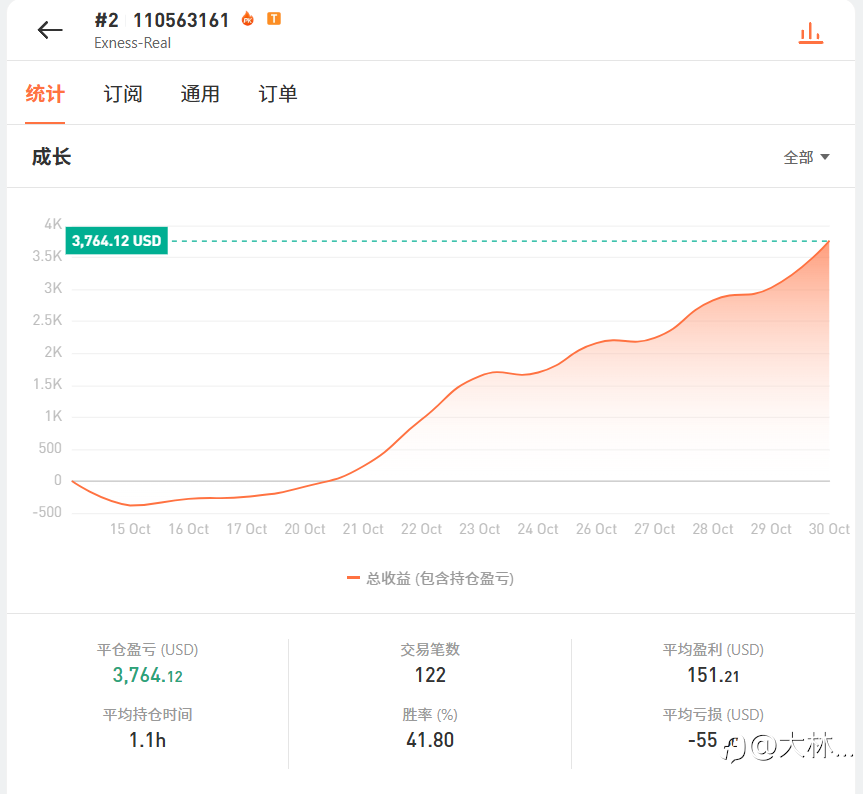Click the green 3,764.12 USD value label
Image resolution: width=863 pixels, height=794 pixels.
coord(117,241)
